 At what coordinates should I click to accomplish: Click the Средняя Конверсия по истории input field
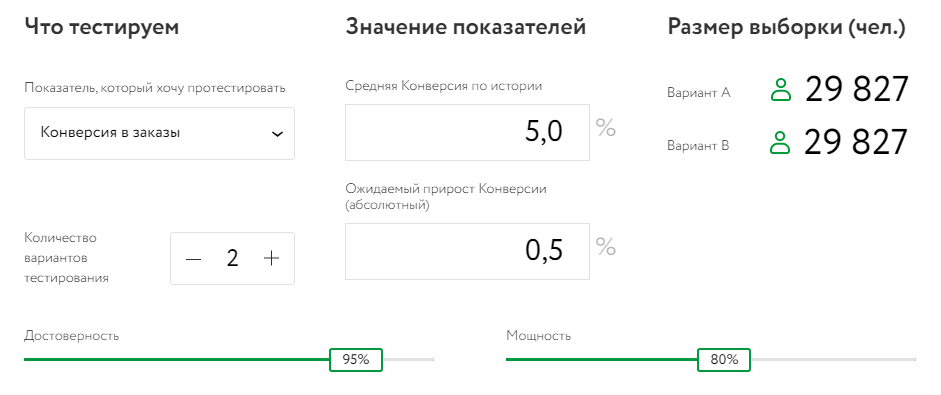pyautogui.click(x=467, y=133)
